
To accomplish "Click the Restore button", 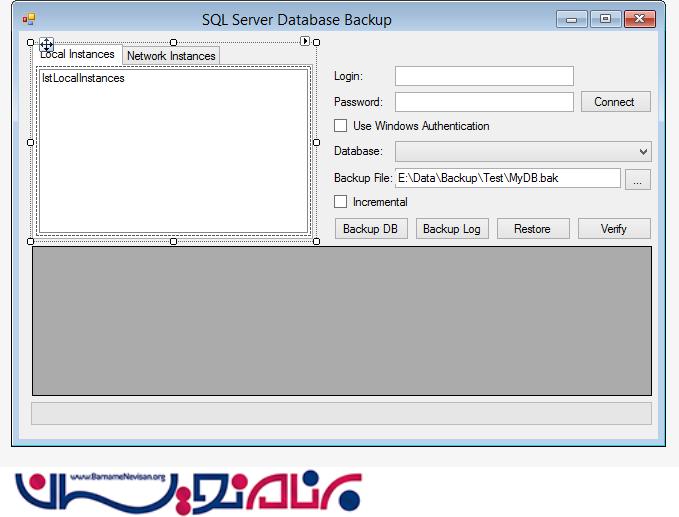I will pyautogui.click(x=532, y=229).
